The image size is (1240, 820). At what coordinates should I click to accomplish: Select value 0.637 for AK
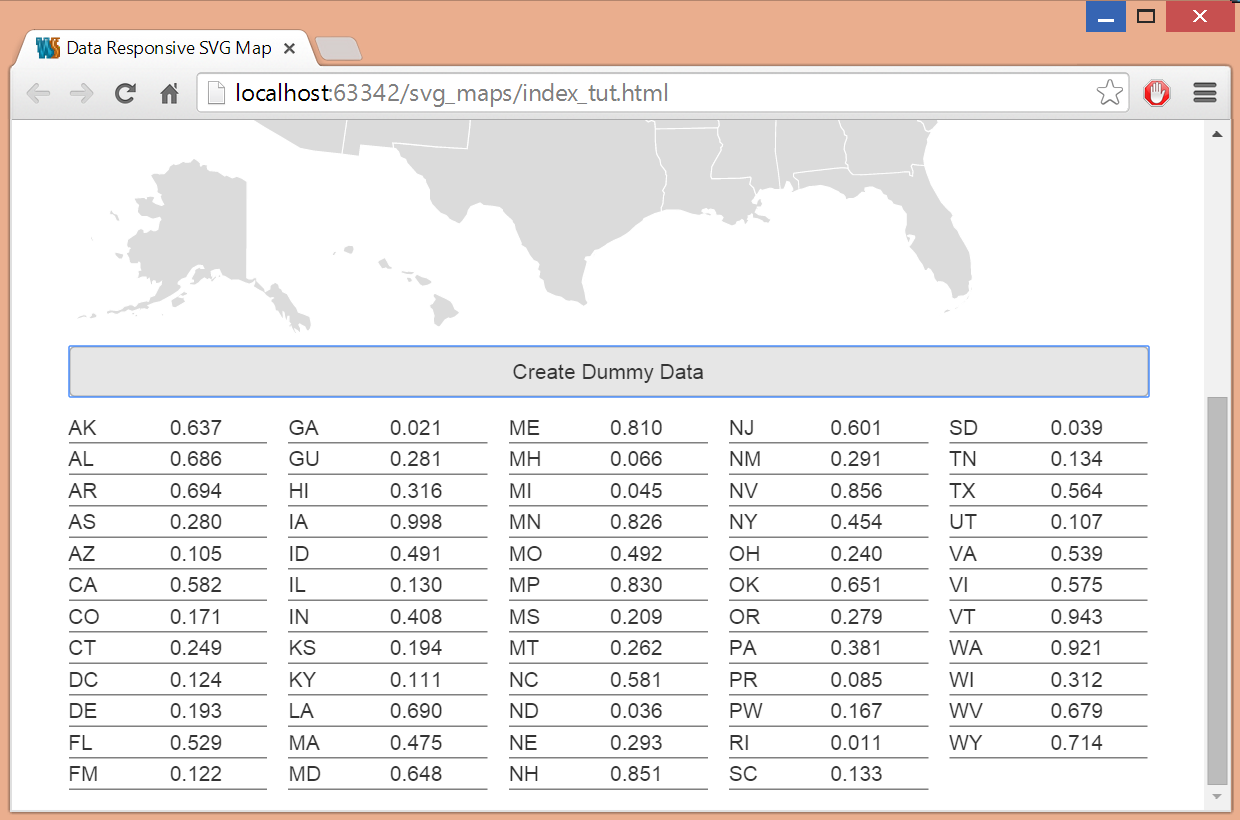click(x=196, y=428)
